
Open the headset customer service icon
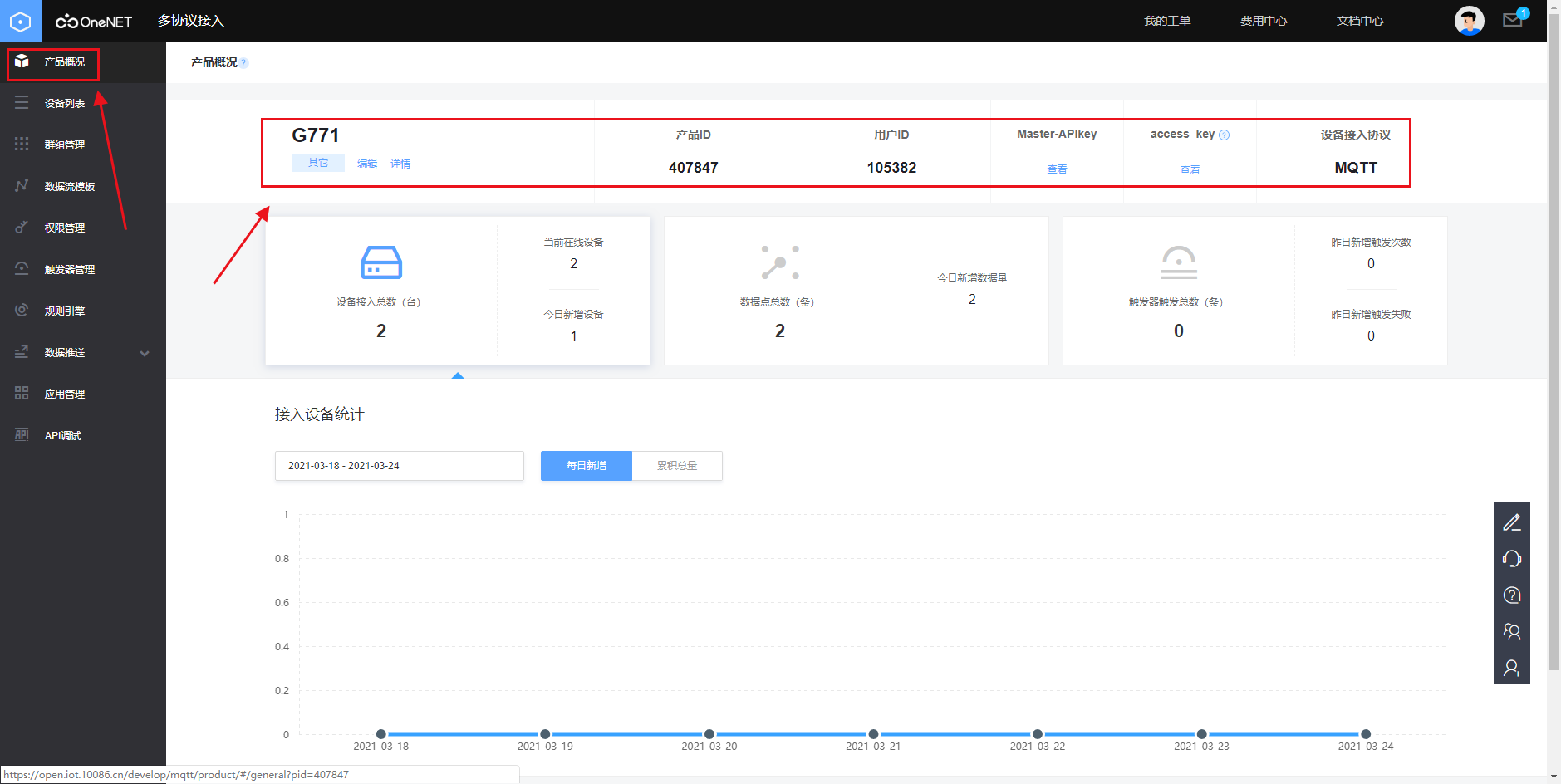pos(1511,559)
